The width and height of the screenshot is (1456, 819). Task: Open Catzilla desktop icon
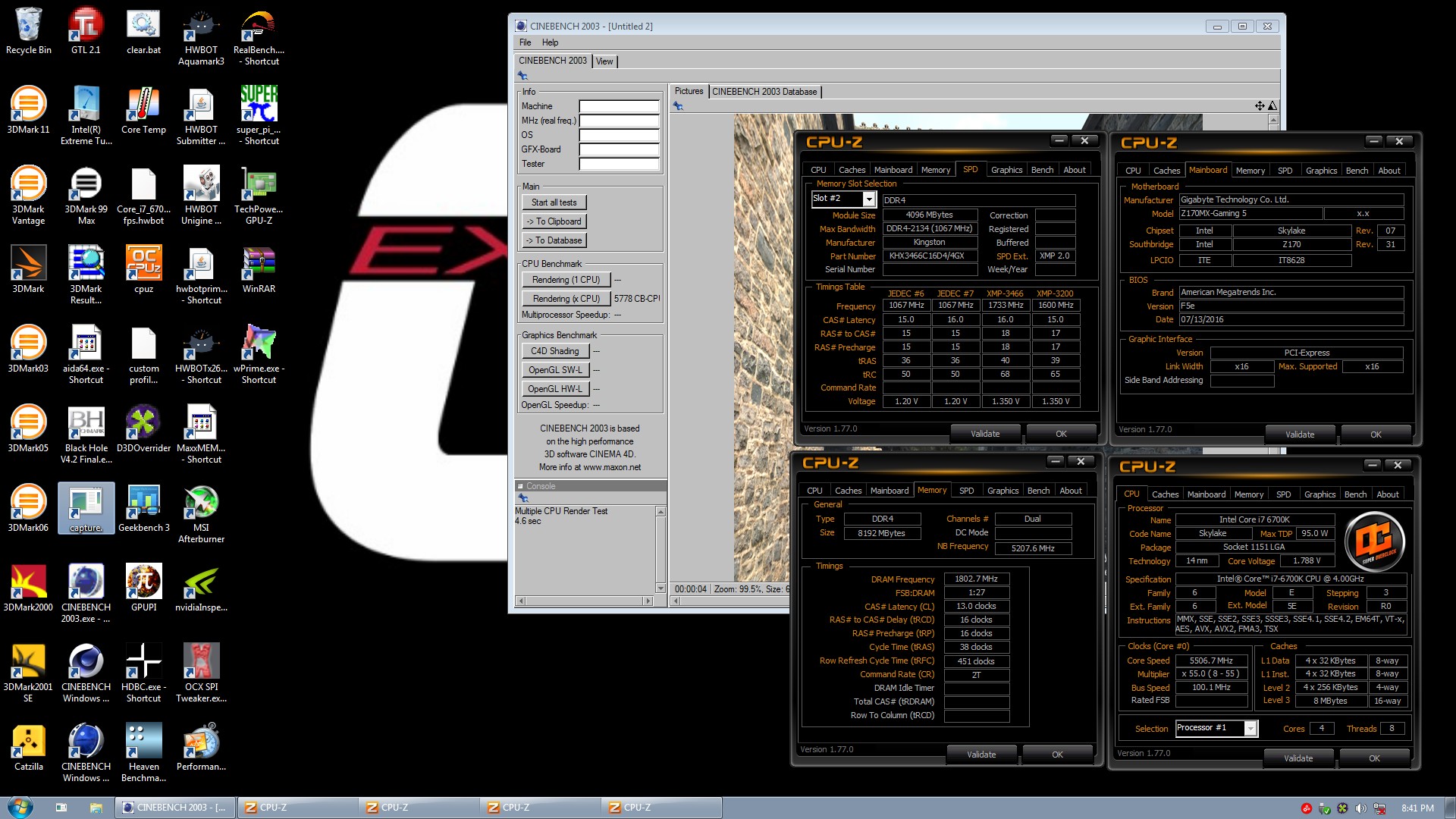[x=28, y=748]
